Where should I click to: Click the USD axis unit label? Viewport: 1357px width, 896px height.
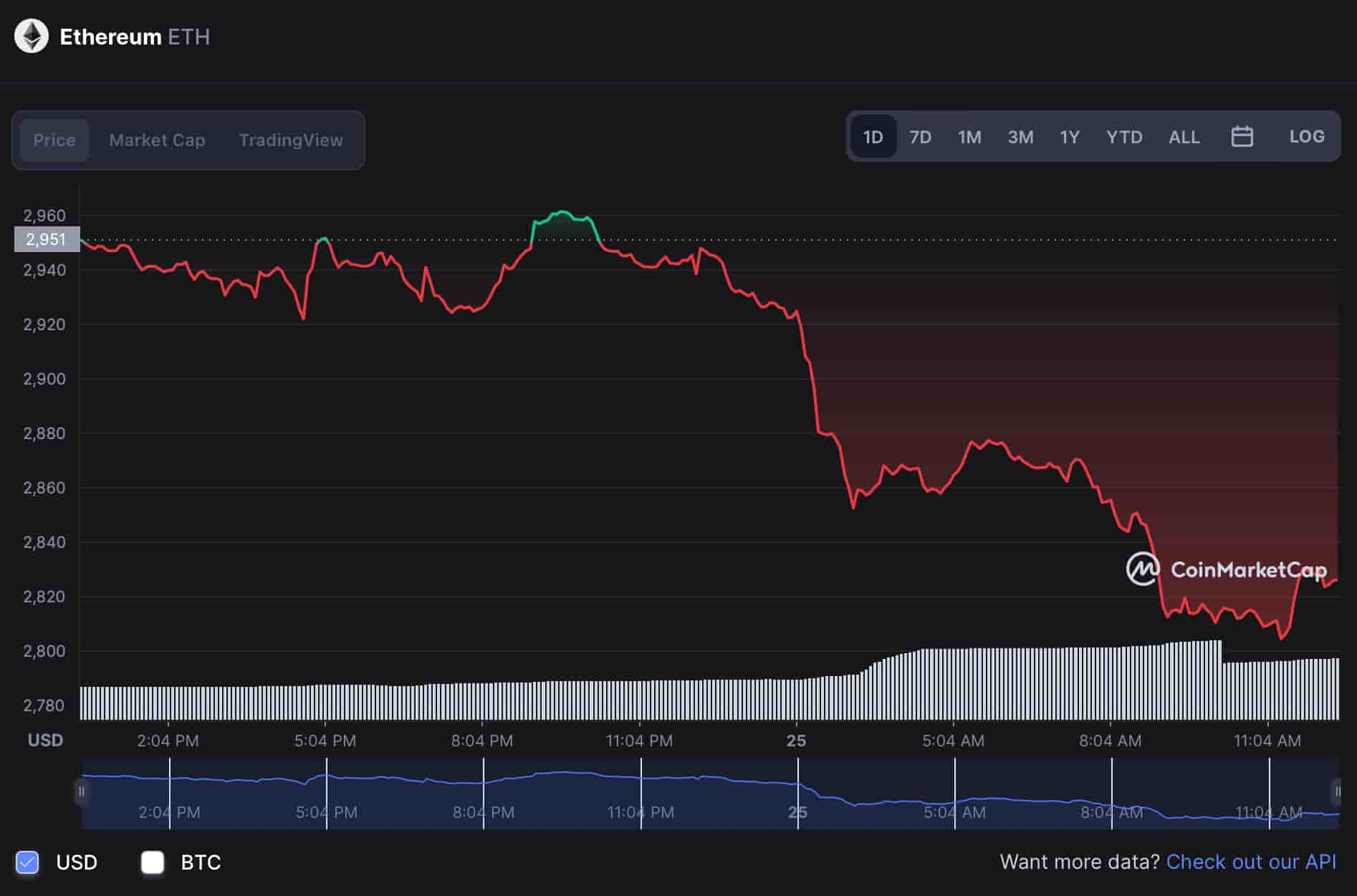[x=45, y=740]
